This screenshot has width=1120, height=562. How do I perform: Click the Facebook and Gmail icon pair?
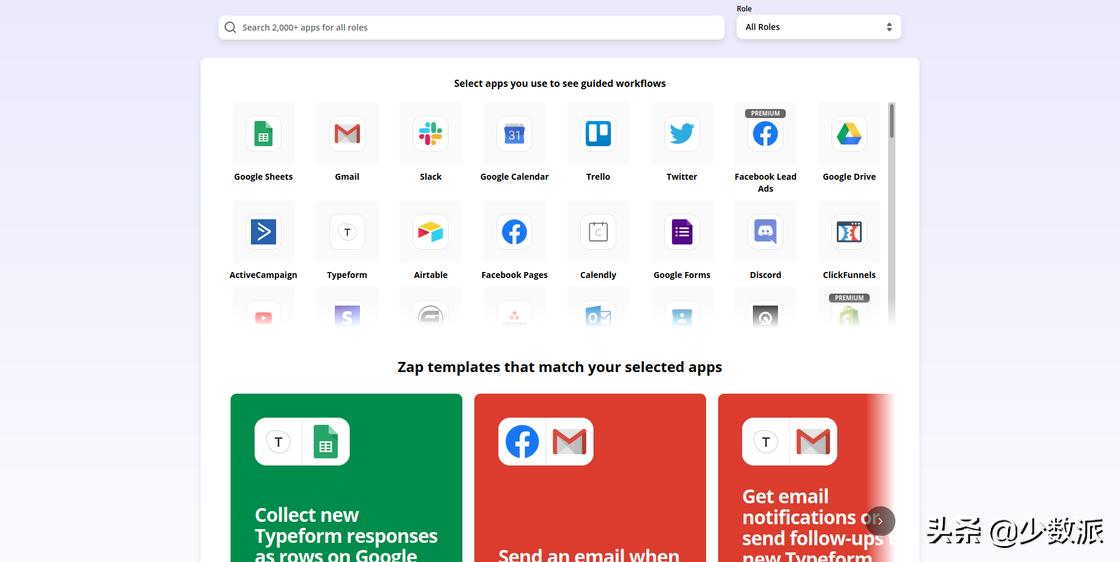click(546, 441)
